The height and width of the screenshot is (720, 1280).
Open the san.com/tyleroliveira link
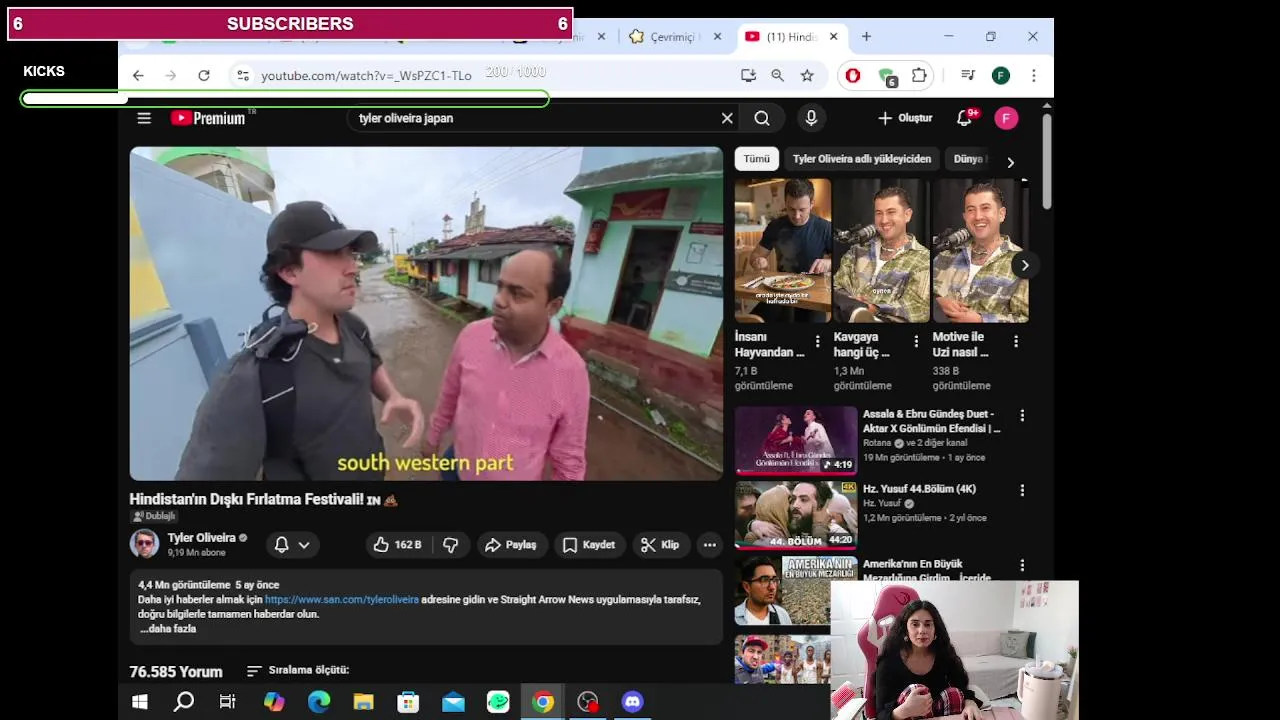[x=342, y=600]
